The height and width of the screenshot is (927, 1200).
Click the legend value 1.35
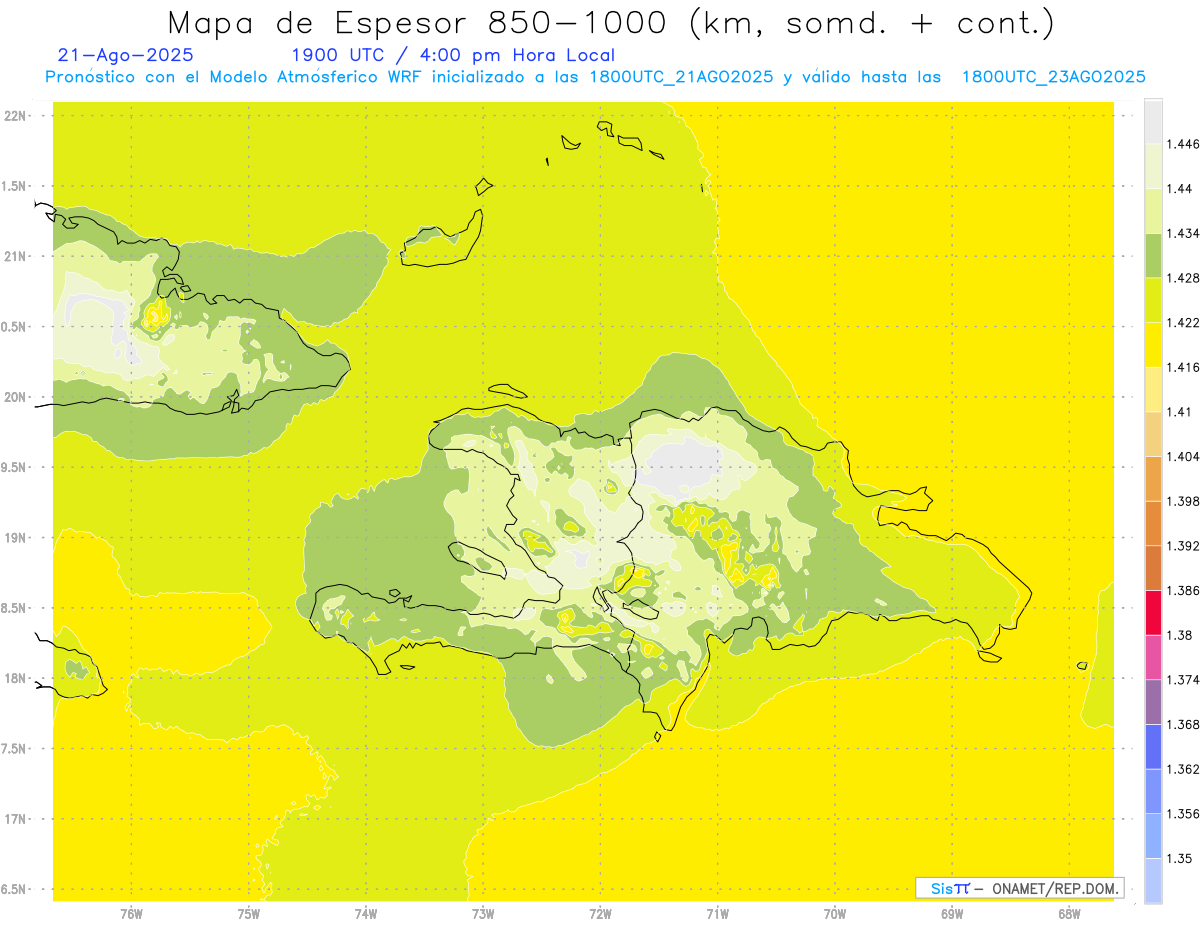click(x=1181, y=858)
